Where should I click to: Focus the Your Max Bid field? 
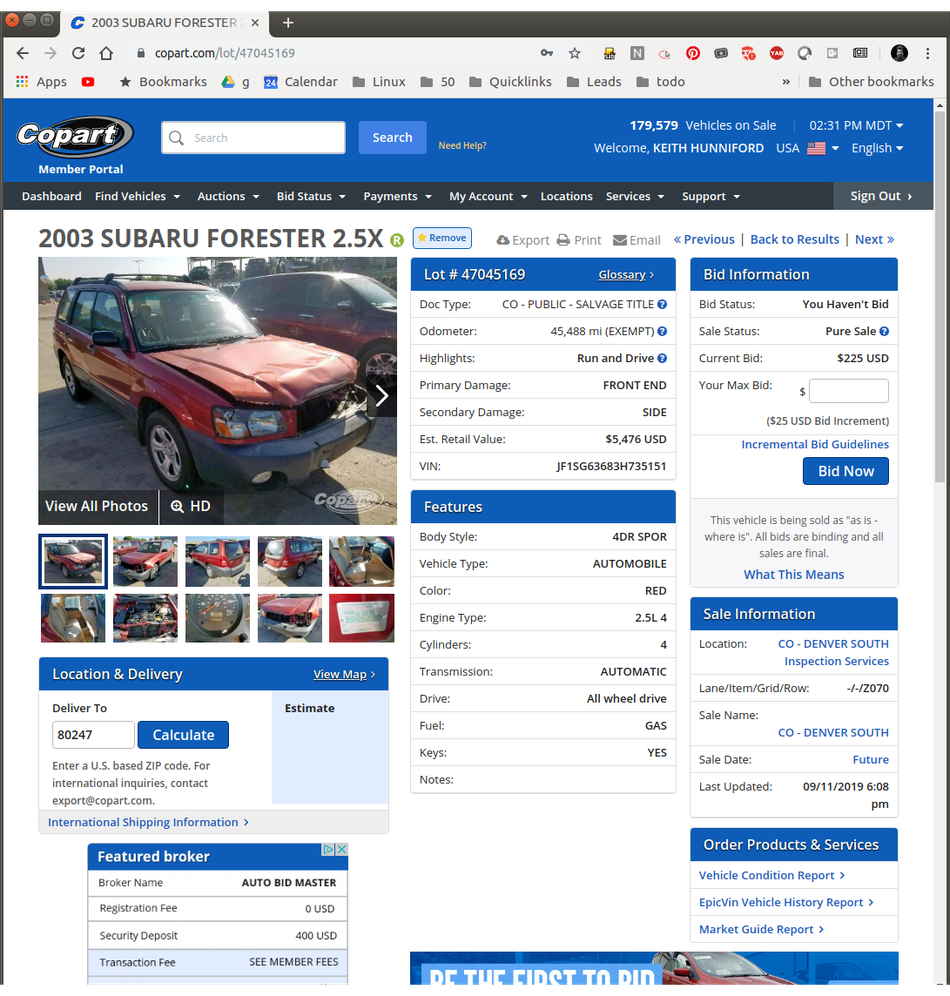click(x=849, y=391)
